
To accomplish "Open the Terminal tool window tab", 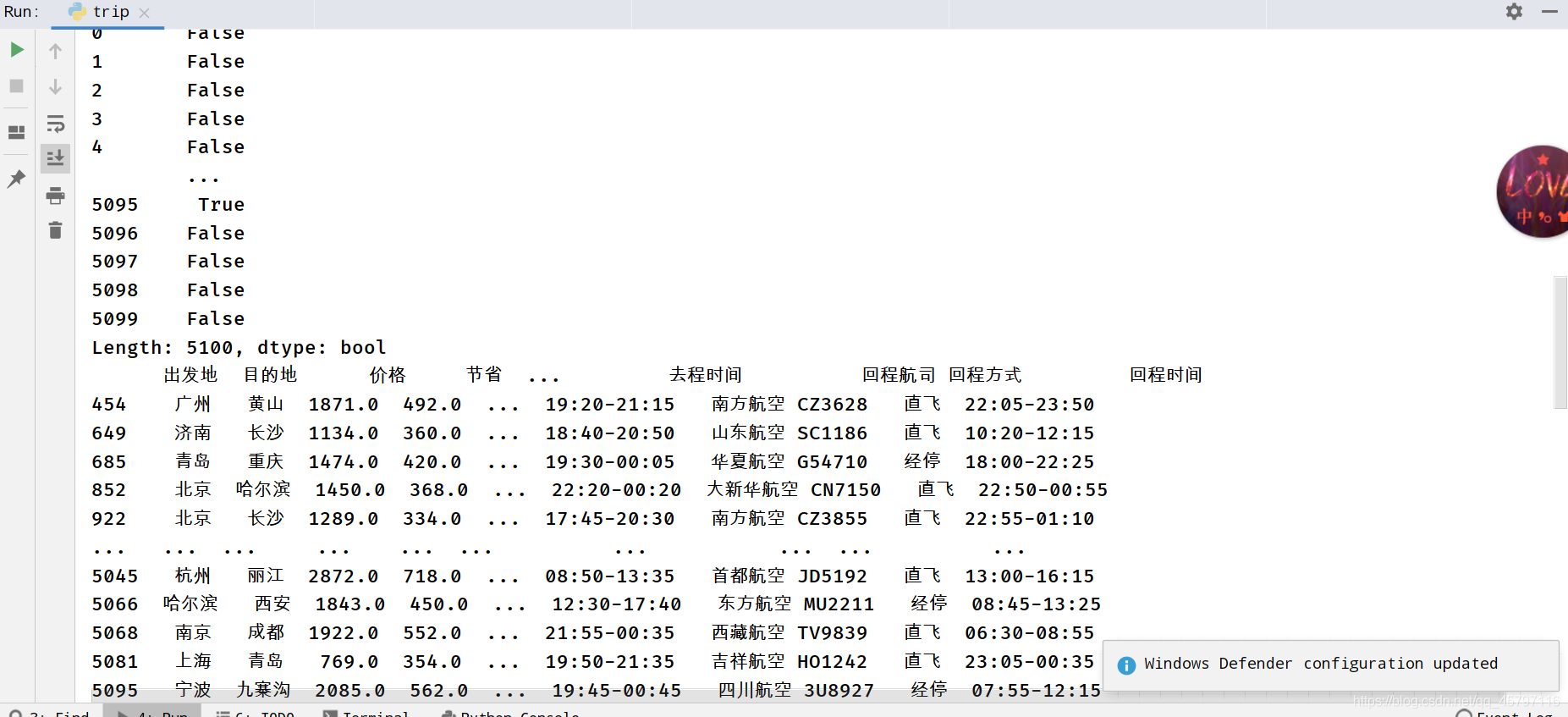I will tap(366, 712).
